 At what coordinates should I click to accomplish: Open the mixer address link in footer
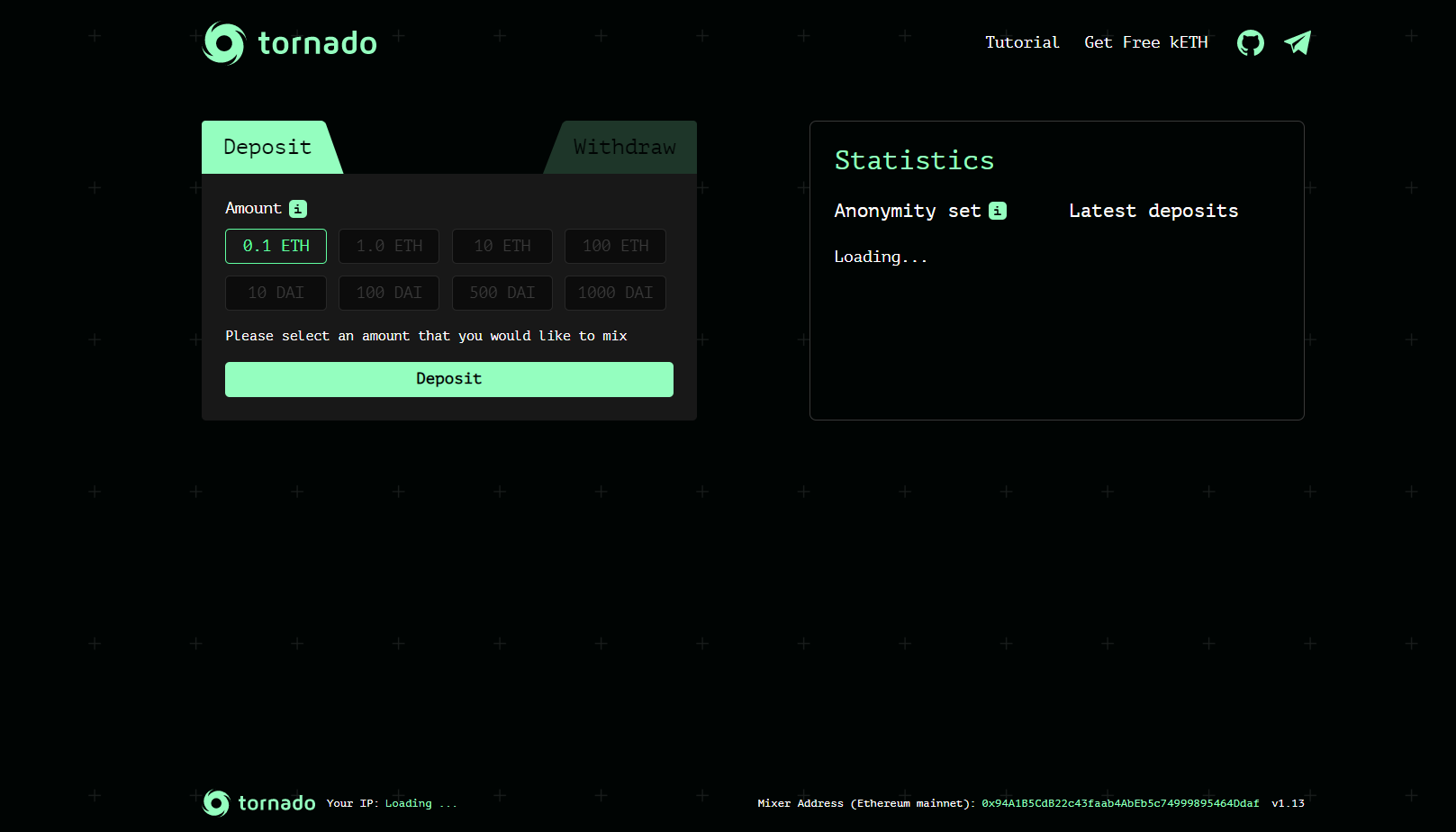(x=1120, y=803)
